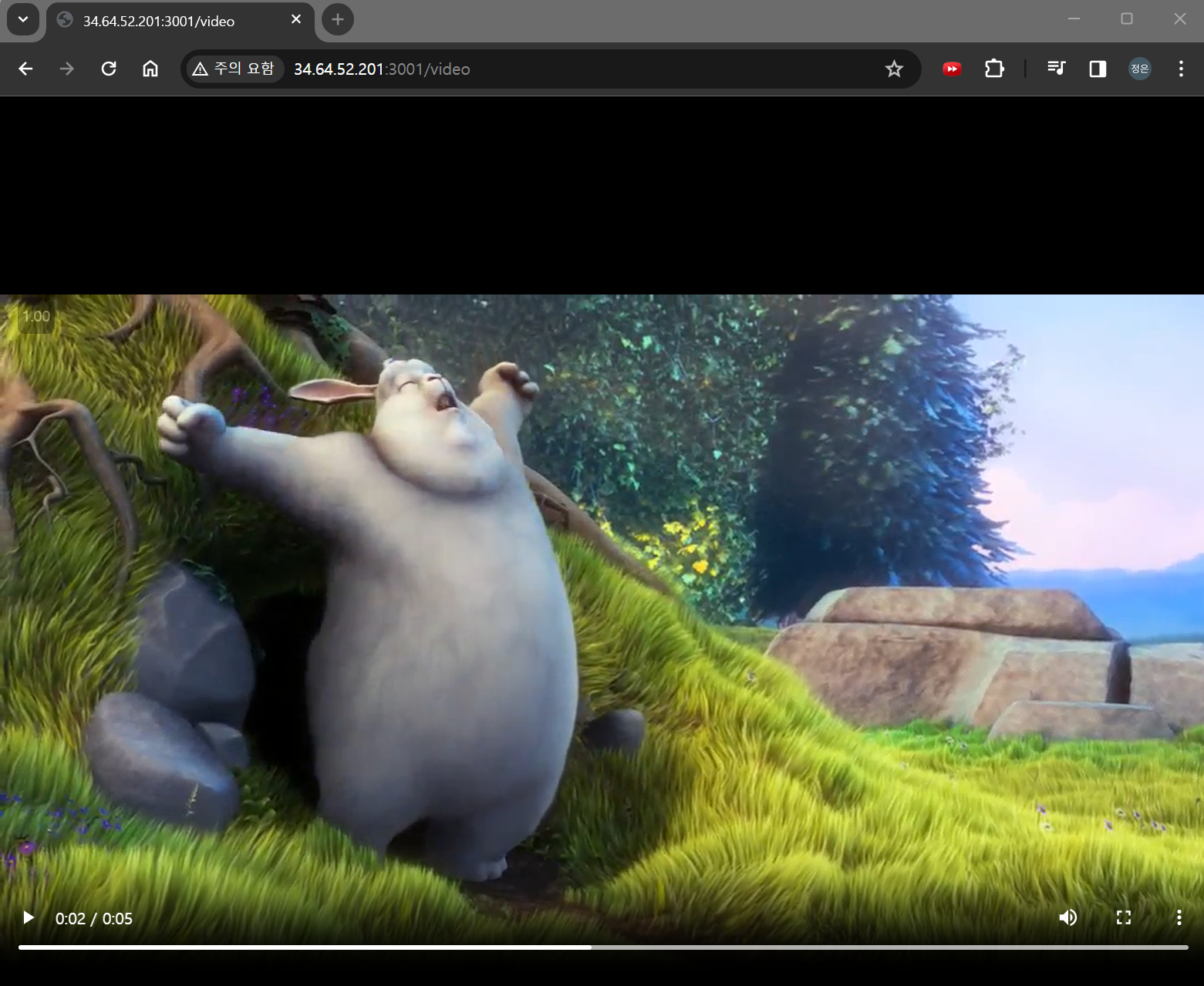Image resolution: width=1204 pixels, height=986 pixels.
Task: Reload the current page
Action: click(x=109, y=69)
